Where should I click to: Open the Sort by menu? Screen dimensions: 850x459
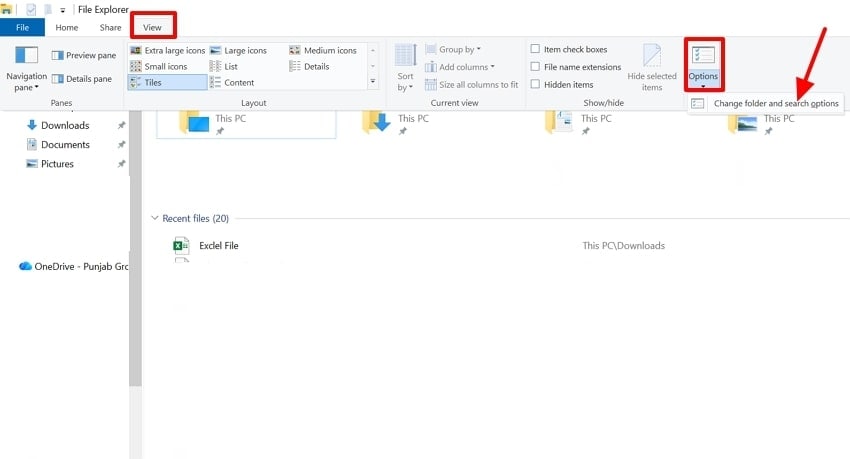(405, 68)
